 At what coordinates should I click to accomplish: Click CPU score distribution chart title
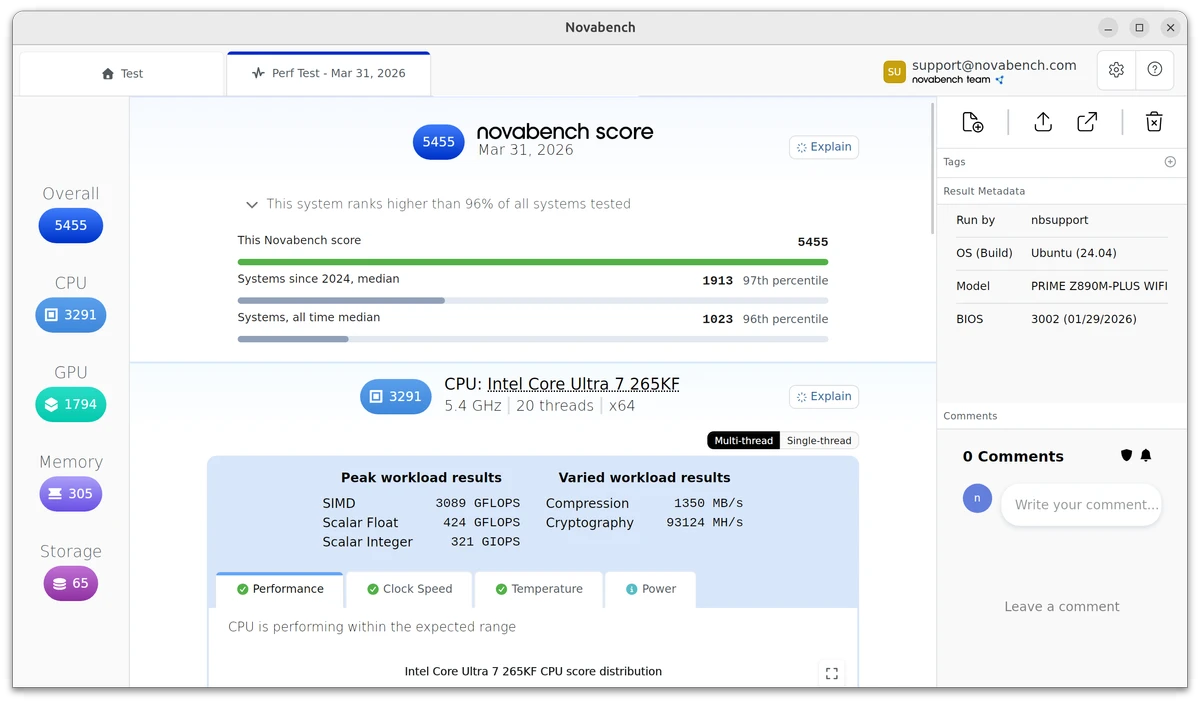tap(533, 672)
